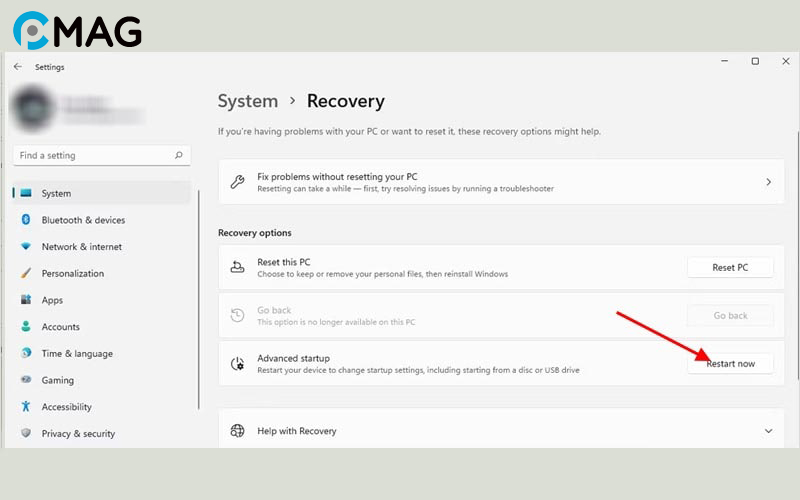This screenshot has height=500, width=800.
Task: Select the Personalization paintbrush icon
Action: pyautogui.click(x=26, y=273)
